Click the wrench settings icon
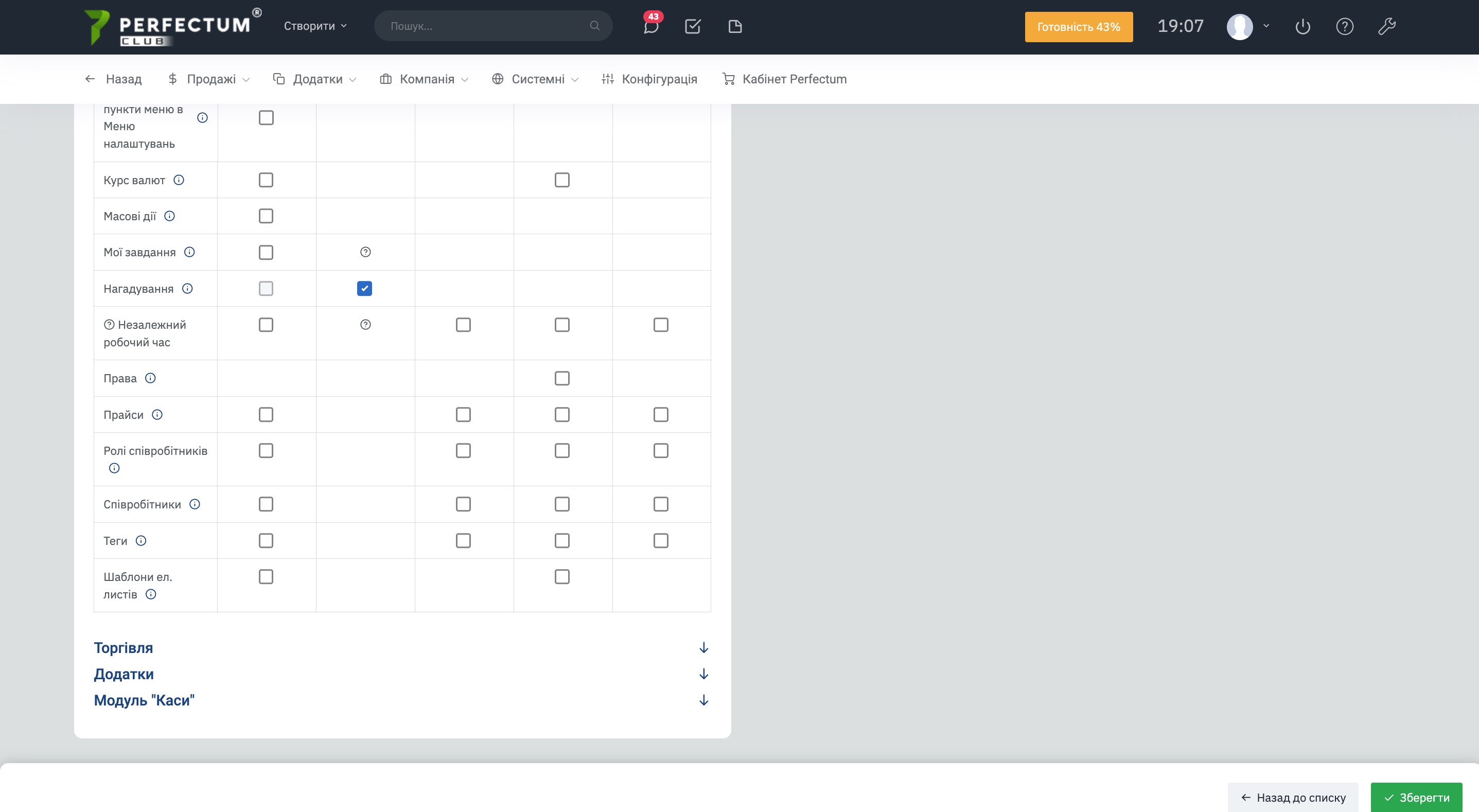 [1386, 26]
